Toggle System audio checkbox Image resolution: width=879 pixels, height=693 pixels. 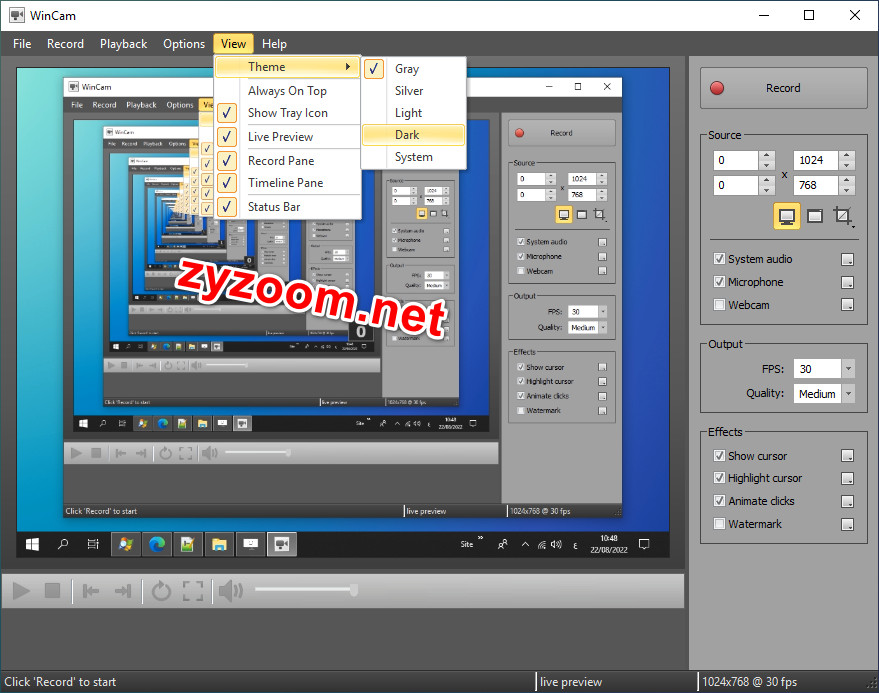coord(719,258)
